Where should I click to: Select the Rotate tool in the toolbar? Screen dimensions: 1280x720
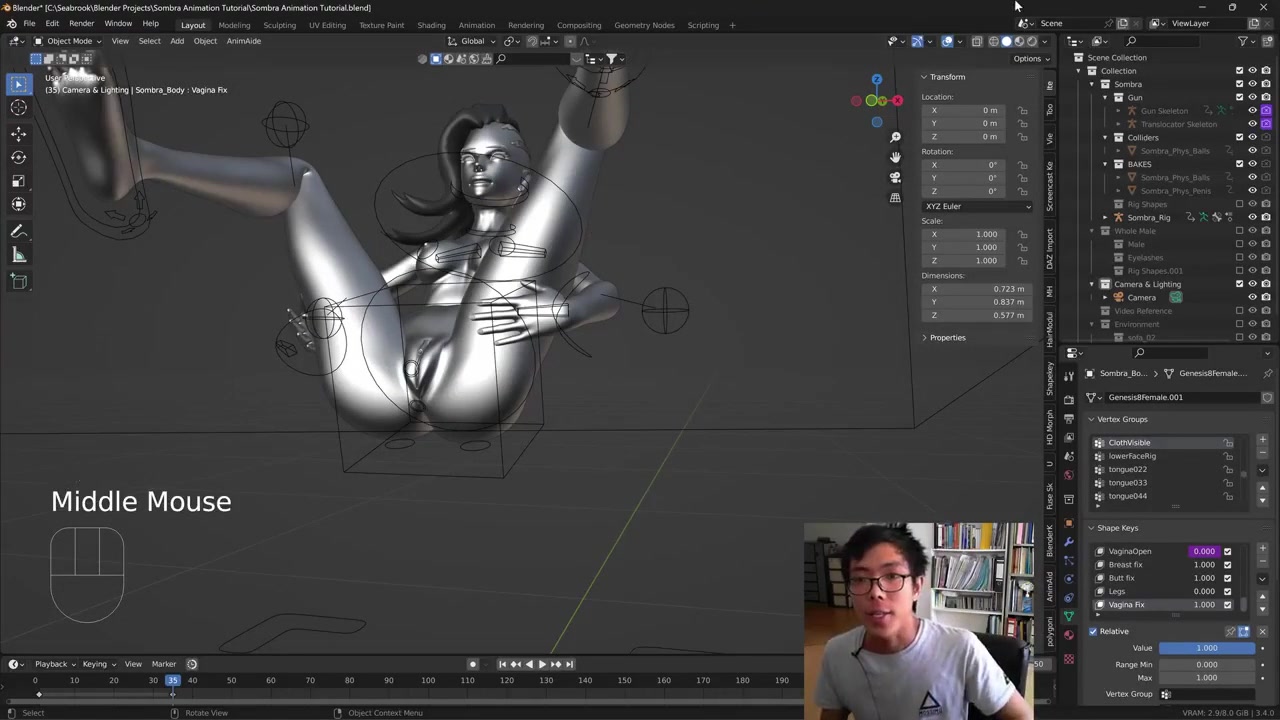click(18, 157)
